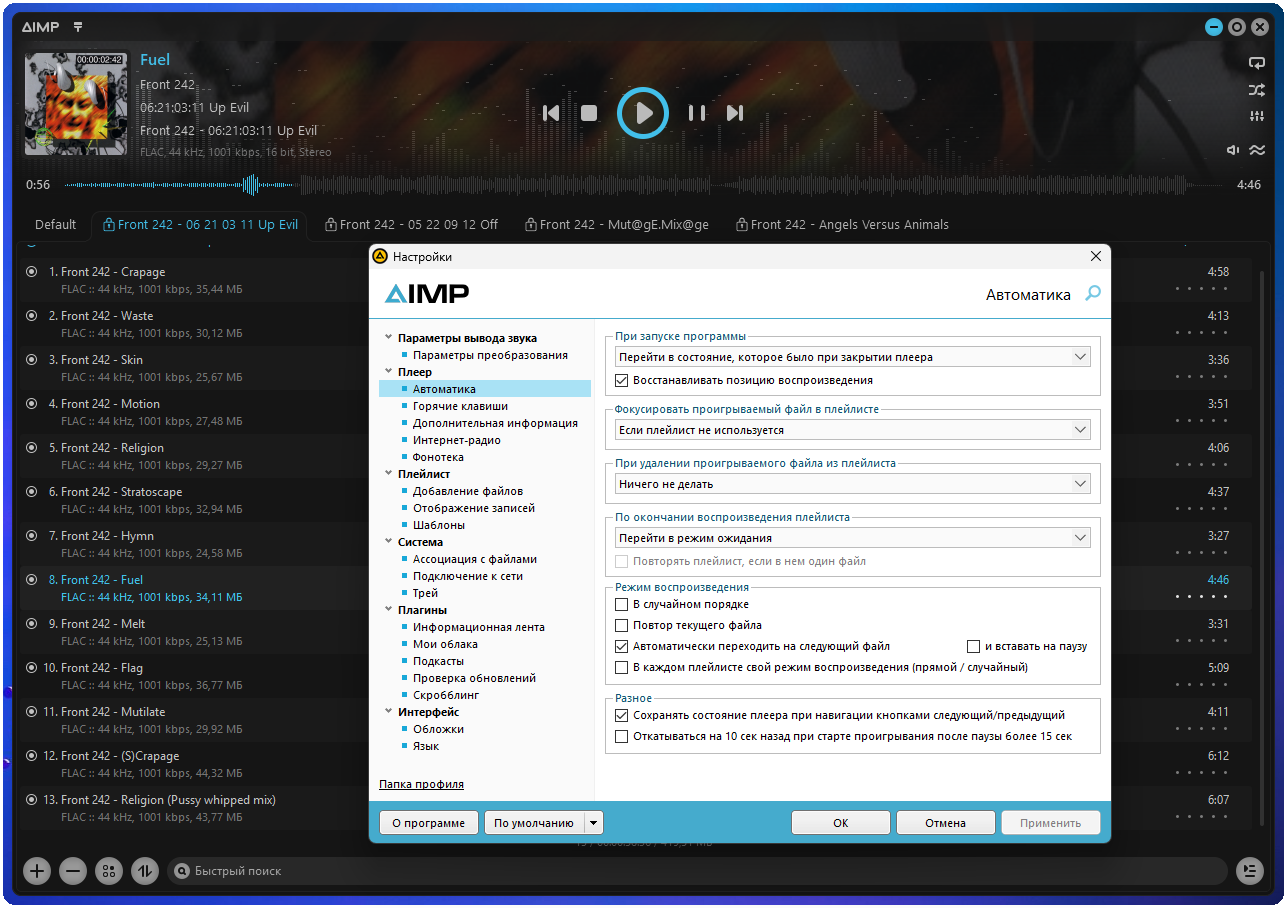Open По окончании воспроизведения плейлиста dropdown
Screen dimensions: 1287x908
point(853,538)
